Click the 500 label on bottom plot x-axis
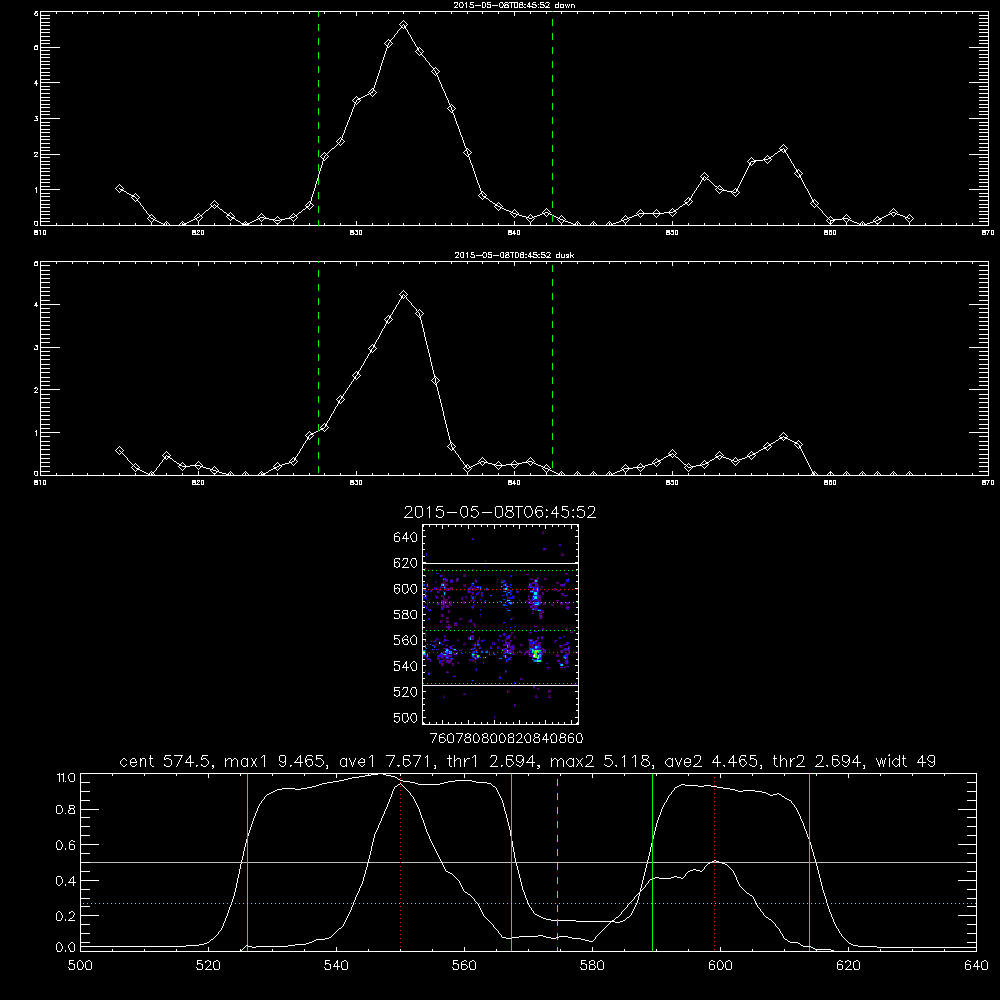 pyautogui.click(x=80, y=966)
